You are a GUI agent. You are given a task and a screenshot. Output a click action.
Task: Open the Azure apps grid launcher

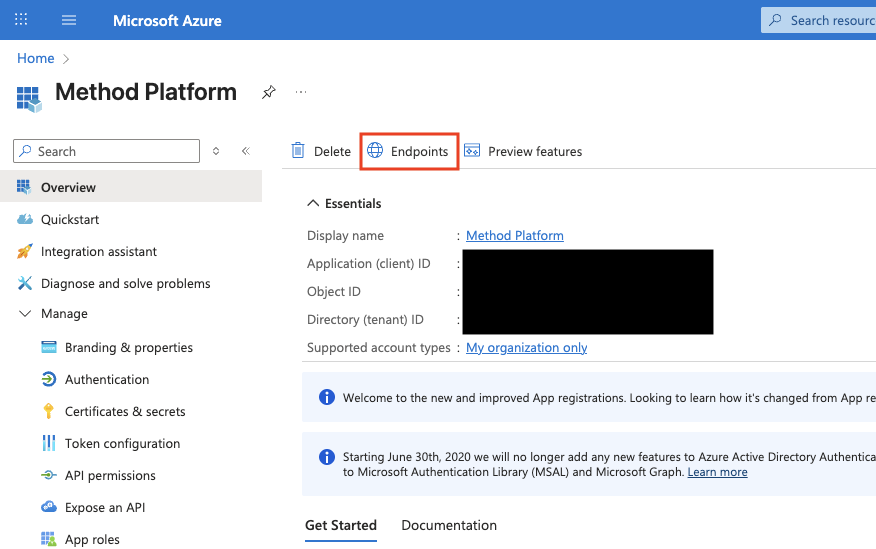(21, 20)
